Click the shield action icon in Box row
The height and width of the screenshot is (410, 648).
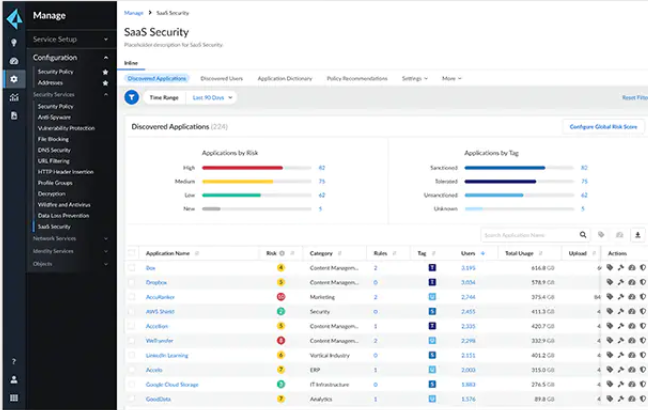643,268
